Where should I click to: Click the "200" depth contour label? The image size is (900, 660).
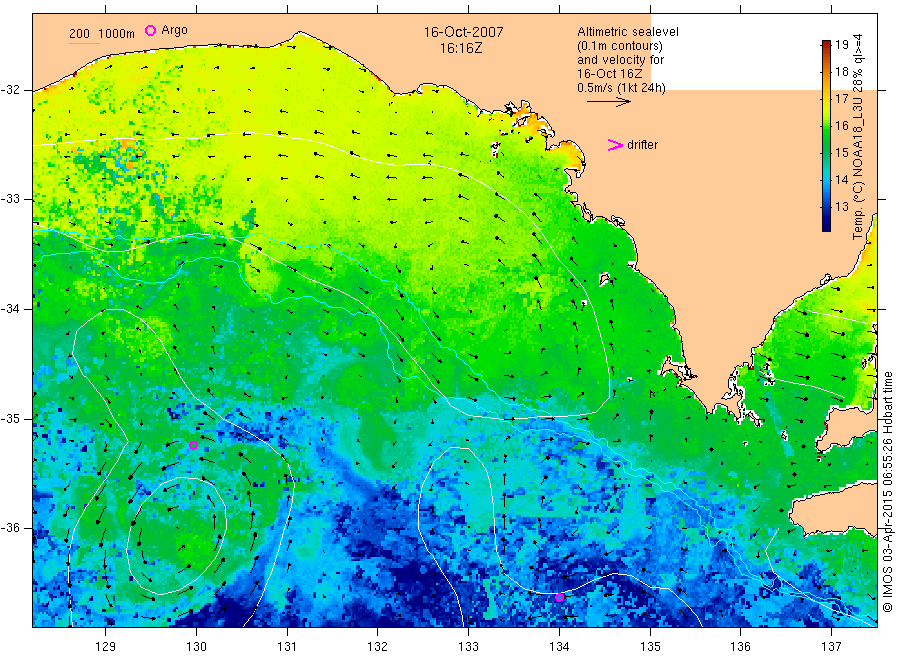coord(79,34)
